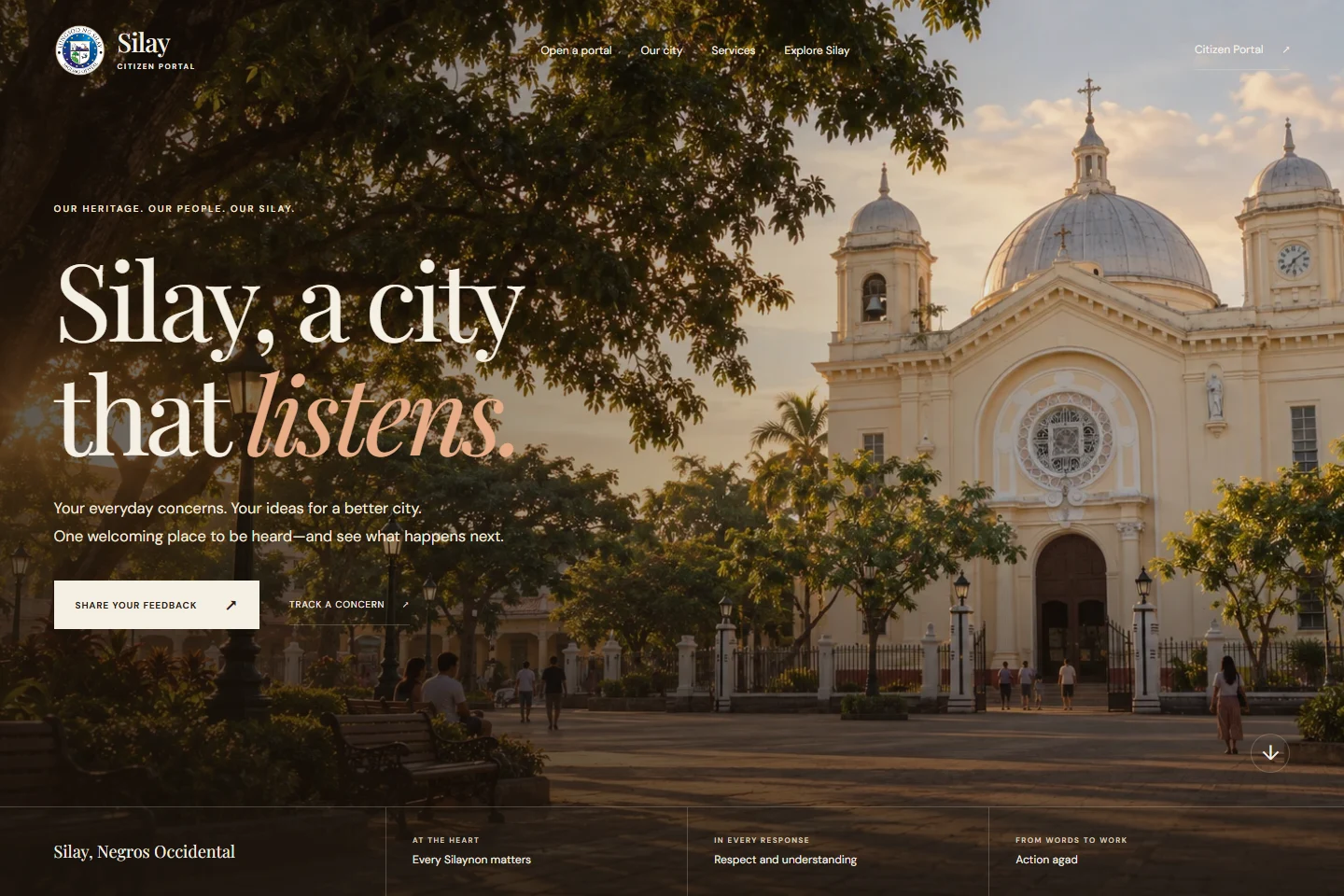
Task: Click the 'FROM WORDS TO WORK' label
Action: pyautogui.click(x=1071, y=840)
